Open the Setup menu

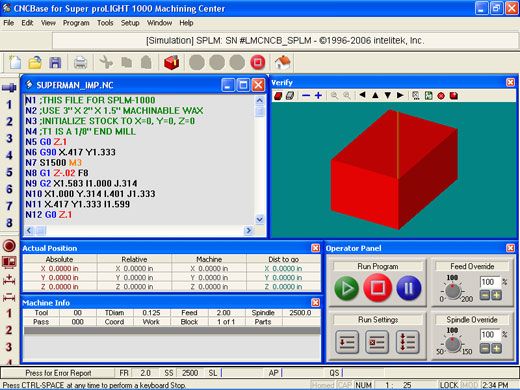click(130, 23)
